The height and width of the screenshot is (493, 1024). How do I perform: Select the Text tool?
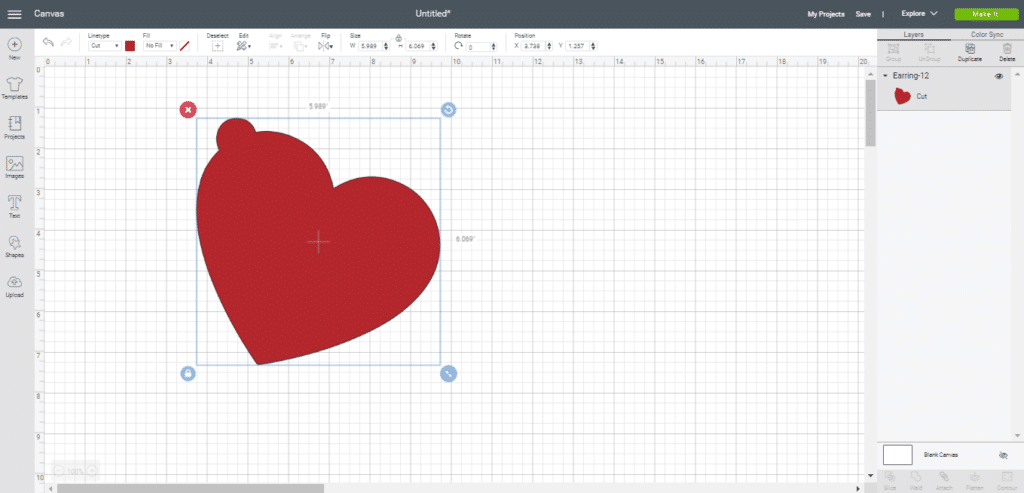[15, 205]
